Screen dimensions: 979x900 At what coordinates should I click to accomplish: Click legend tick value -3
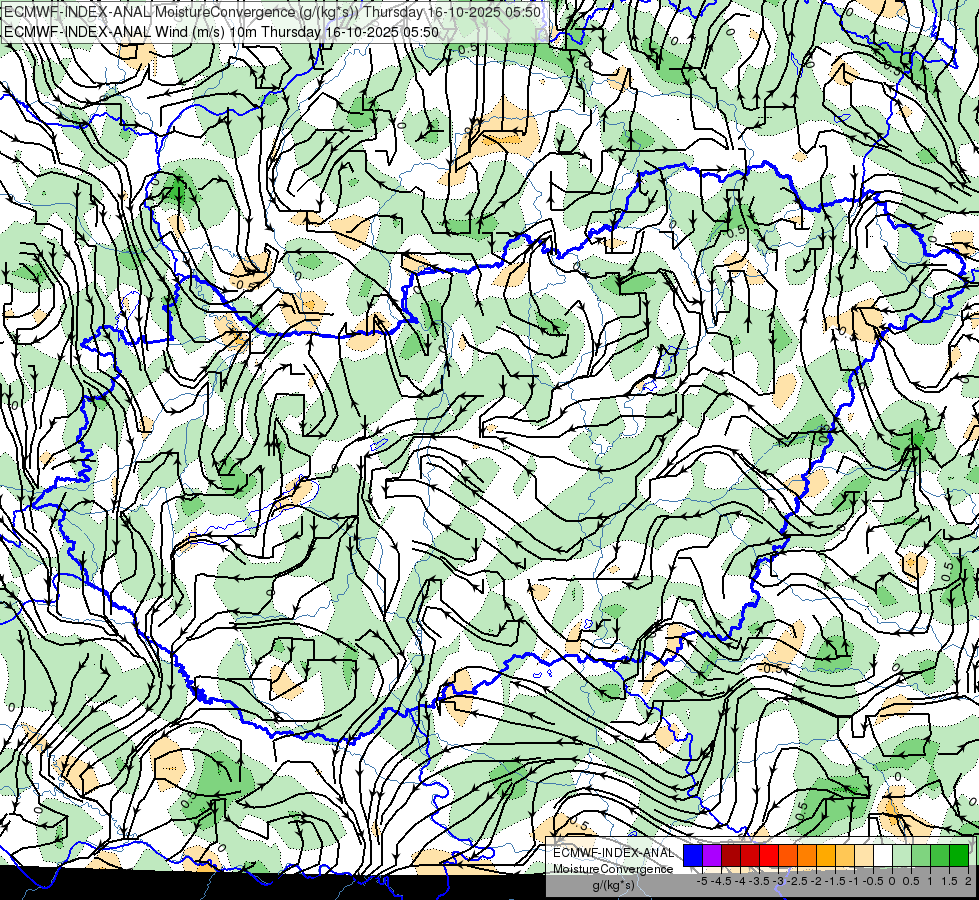779,881
